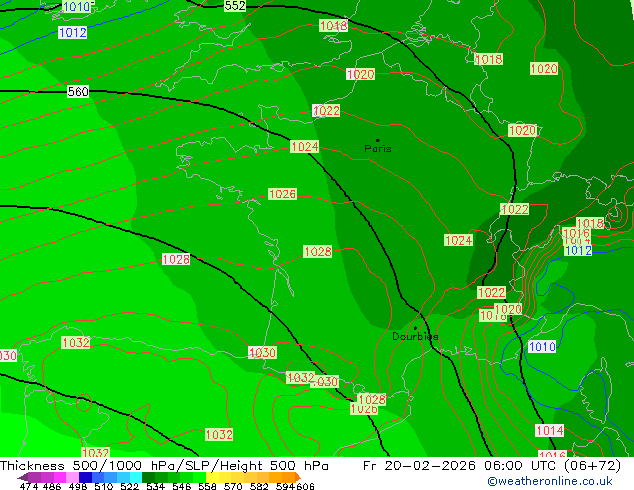Select the 552 height contour label
The image size is (634, 490).
click(x=235, y=6)
